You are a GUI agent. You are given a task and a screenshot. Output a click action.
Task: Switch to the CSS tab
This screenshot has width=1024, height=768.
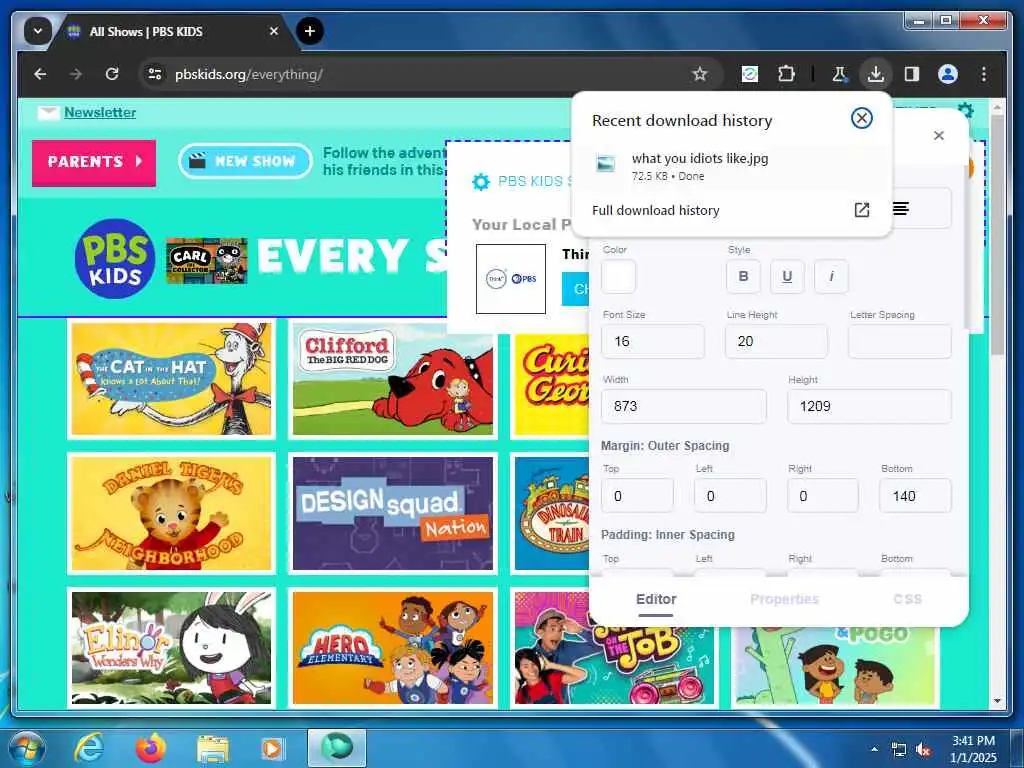click(x=907, y=599)
